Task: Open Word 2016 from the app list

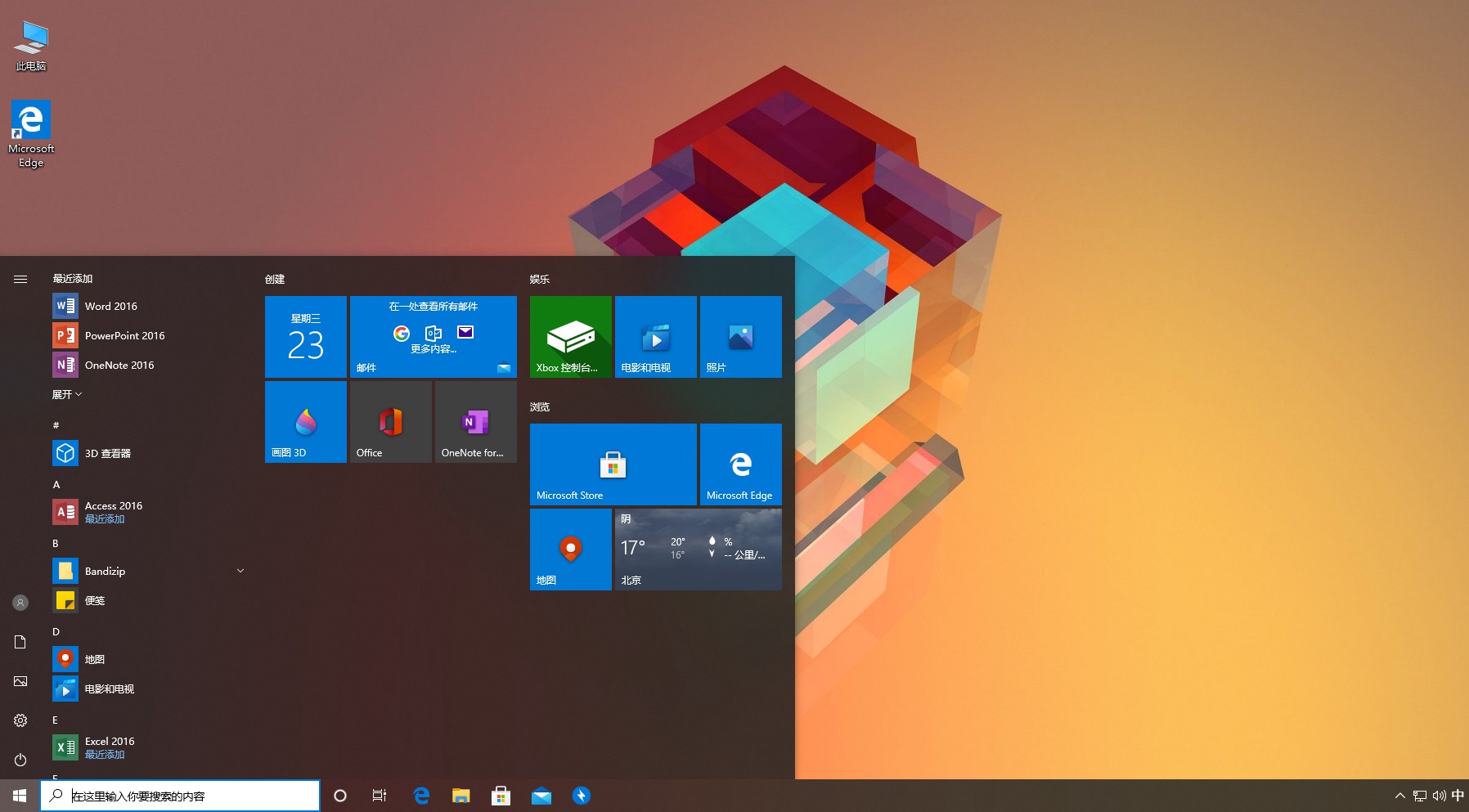Action: coord(110,306)
